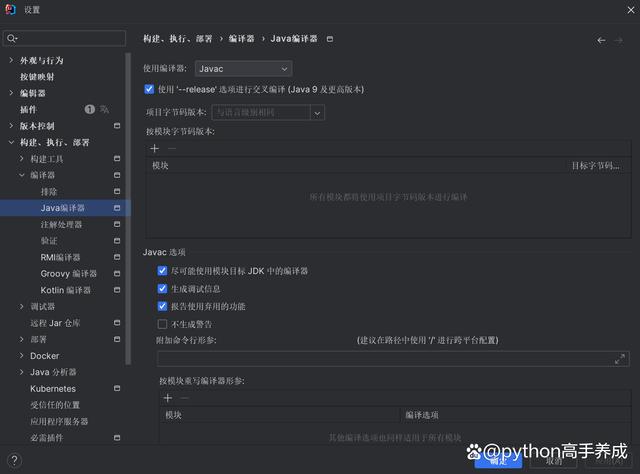Select 注解处理器 in settings tree
Screen dimensions: 640x474
click(x=61, y=225)
